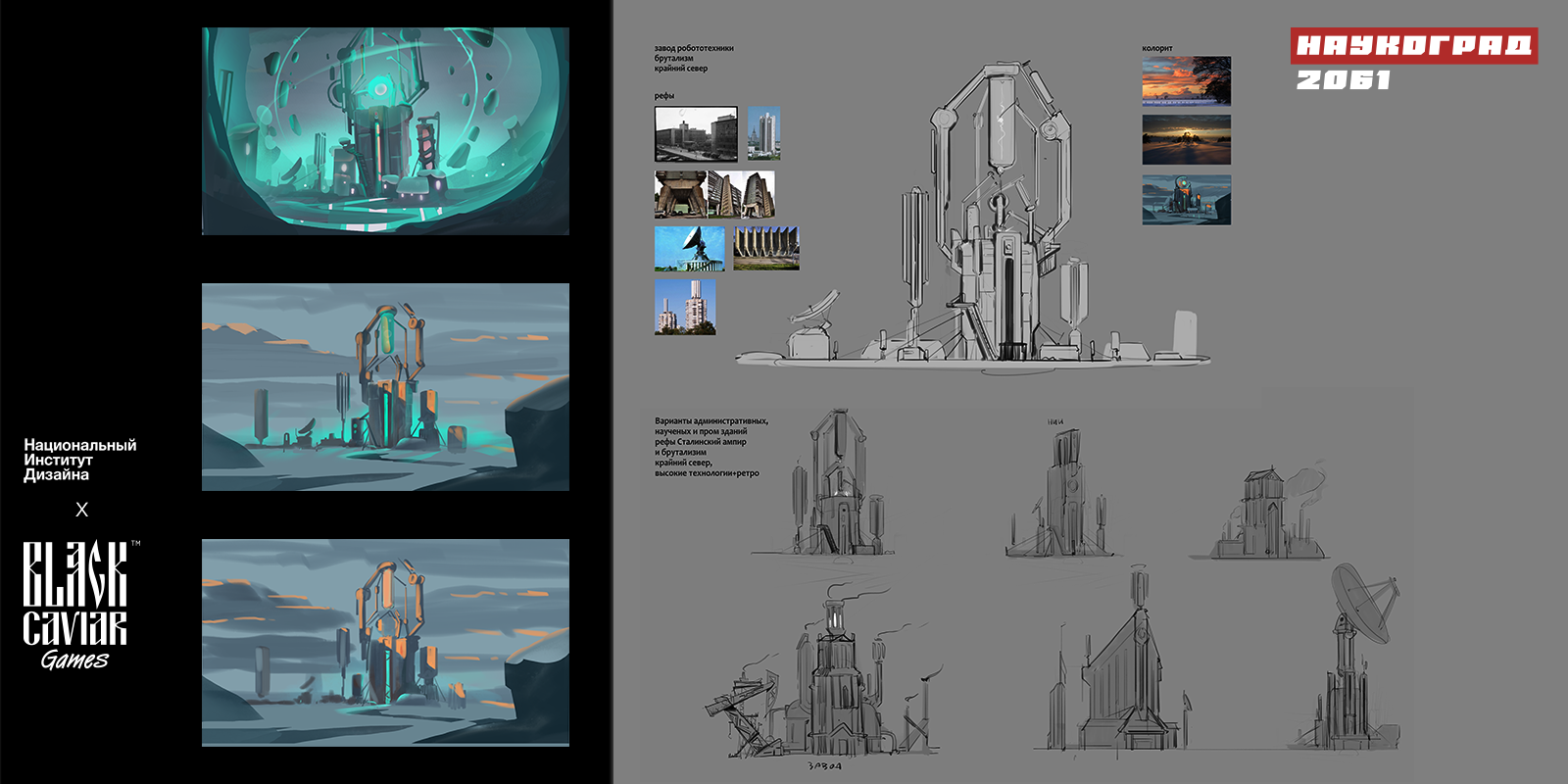
Task: Click the large robotics factory line sketch
Action: click(x=975, y=218)
